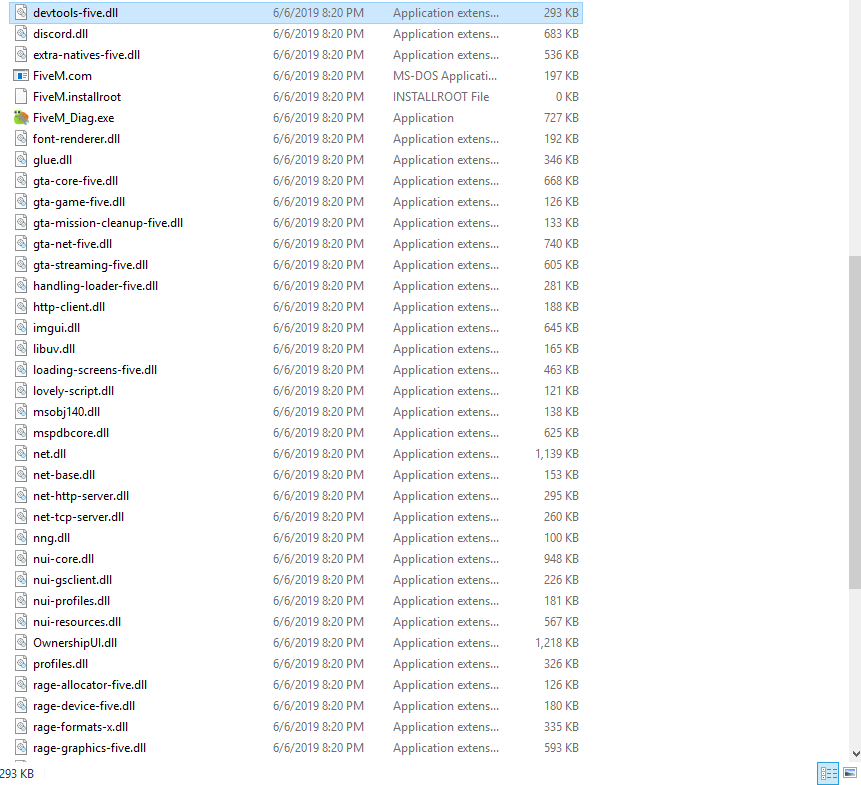
Task: Click the glue.dll file icon
Action: coord(21,160)
